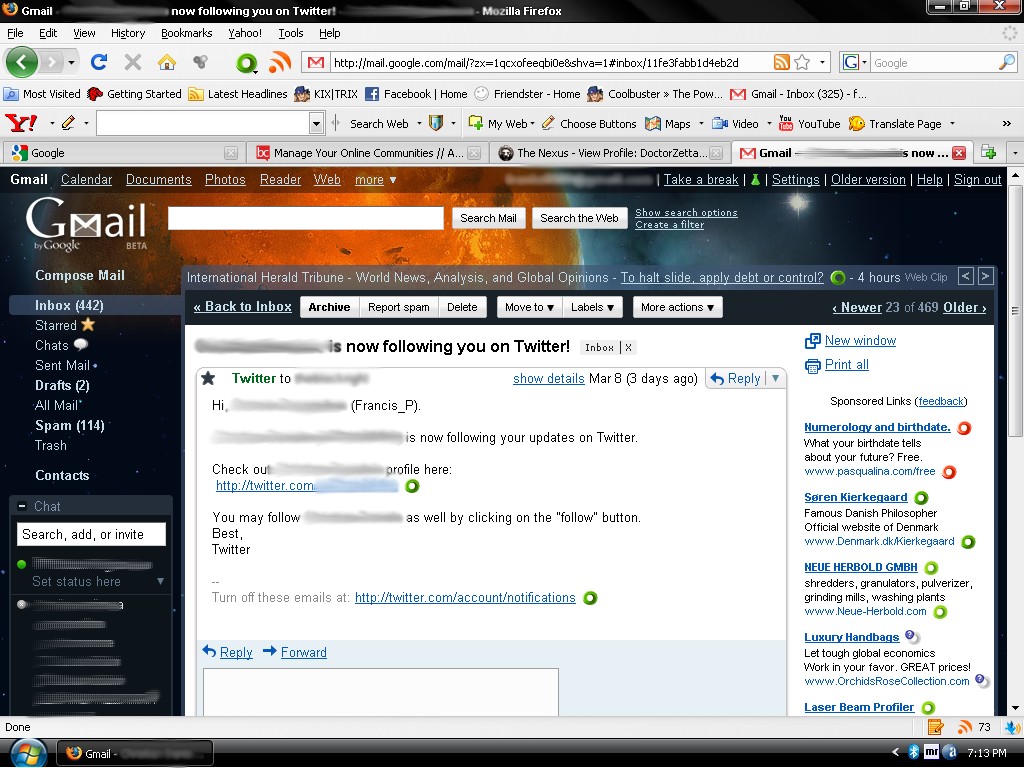1024x768 pixels.
Task: Open the Move to dropdown
Action: [x=530, y=307]
